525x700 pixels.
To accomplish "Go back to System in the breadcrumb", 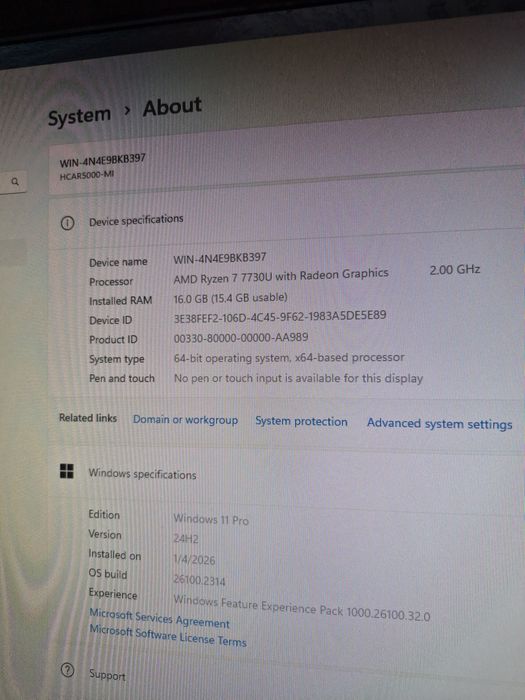I will tap(79, 117).
